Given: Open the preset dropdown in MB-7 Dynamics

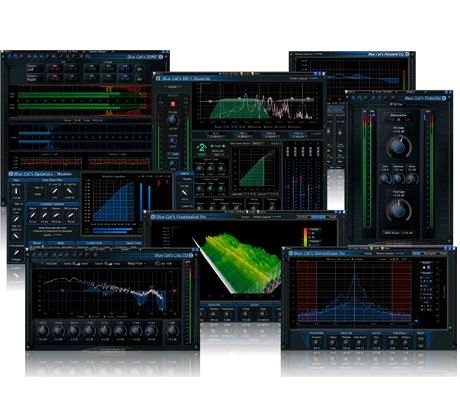Looking at the screenshot, I should (173, 87).
